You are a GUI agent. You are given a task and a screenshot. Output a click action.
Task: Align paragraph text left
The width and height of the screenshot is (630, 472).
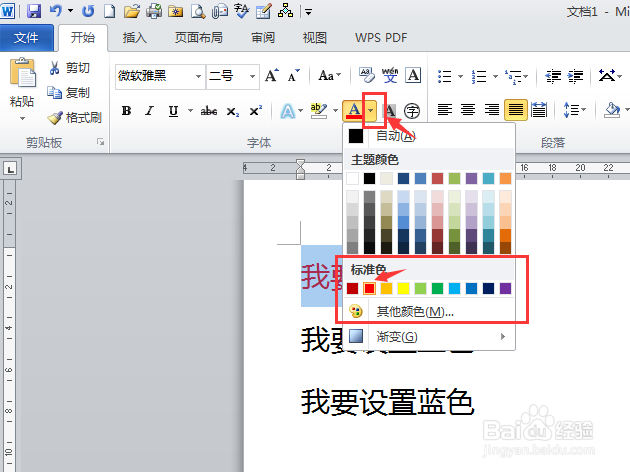pos(445,110)
